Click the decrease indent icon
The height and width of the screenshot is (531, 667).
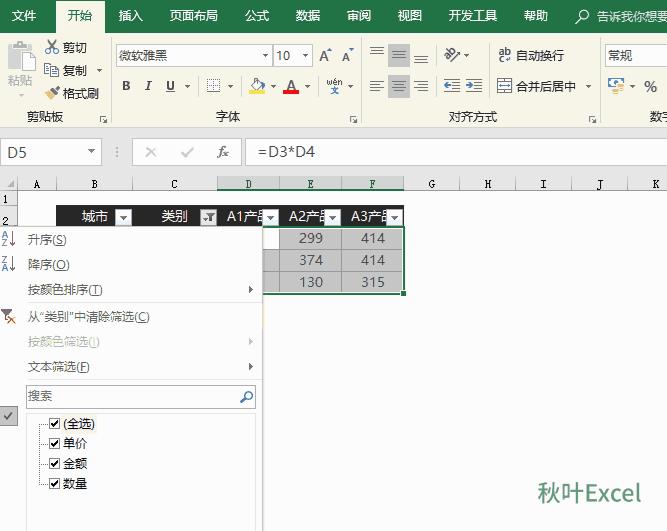(451, 86)
